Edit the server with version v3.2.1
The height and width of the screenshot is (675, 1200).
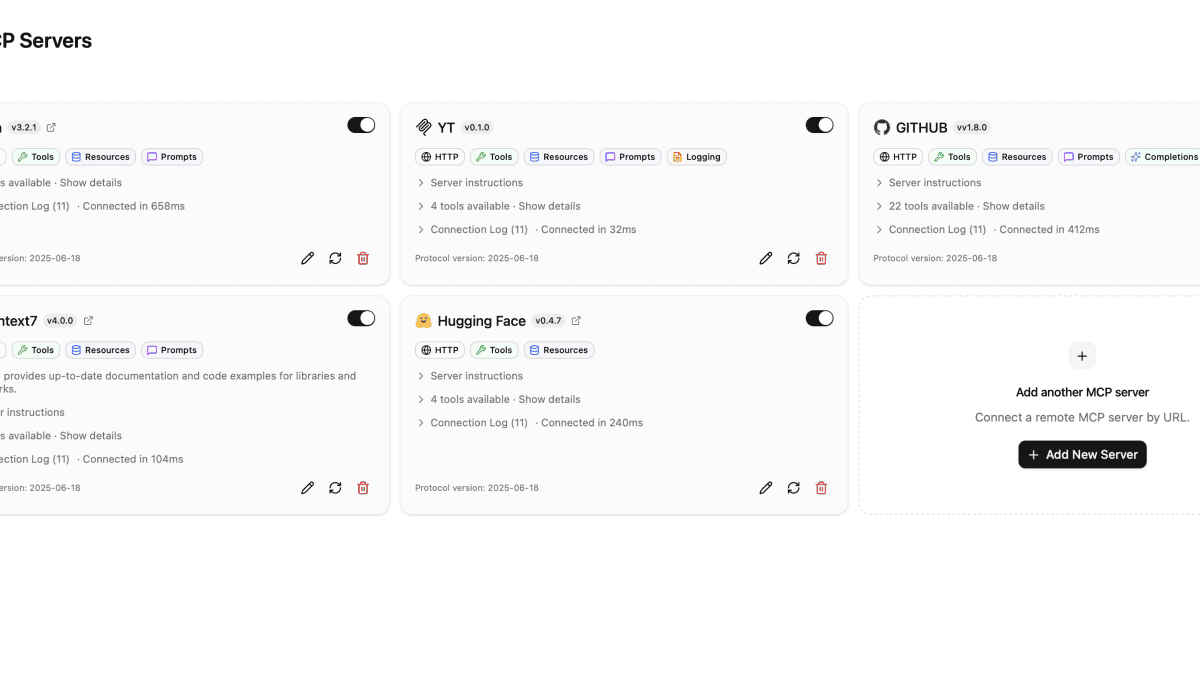tap(308, 258)
